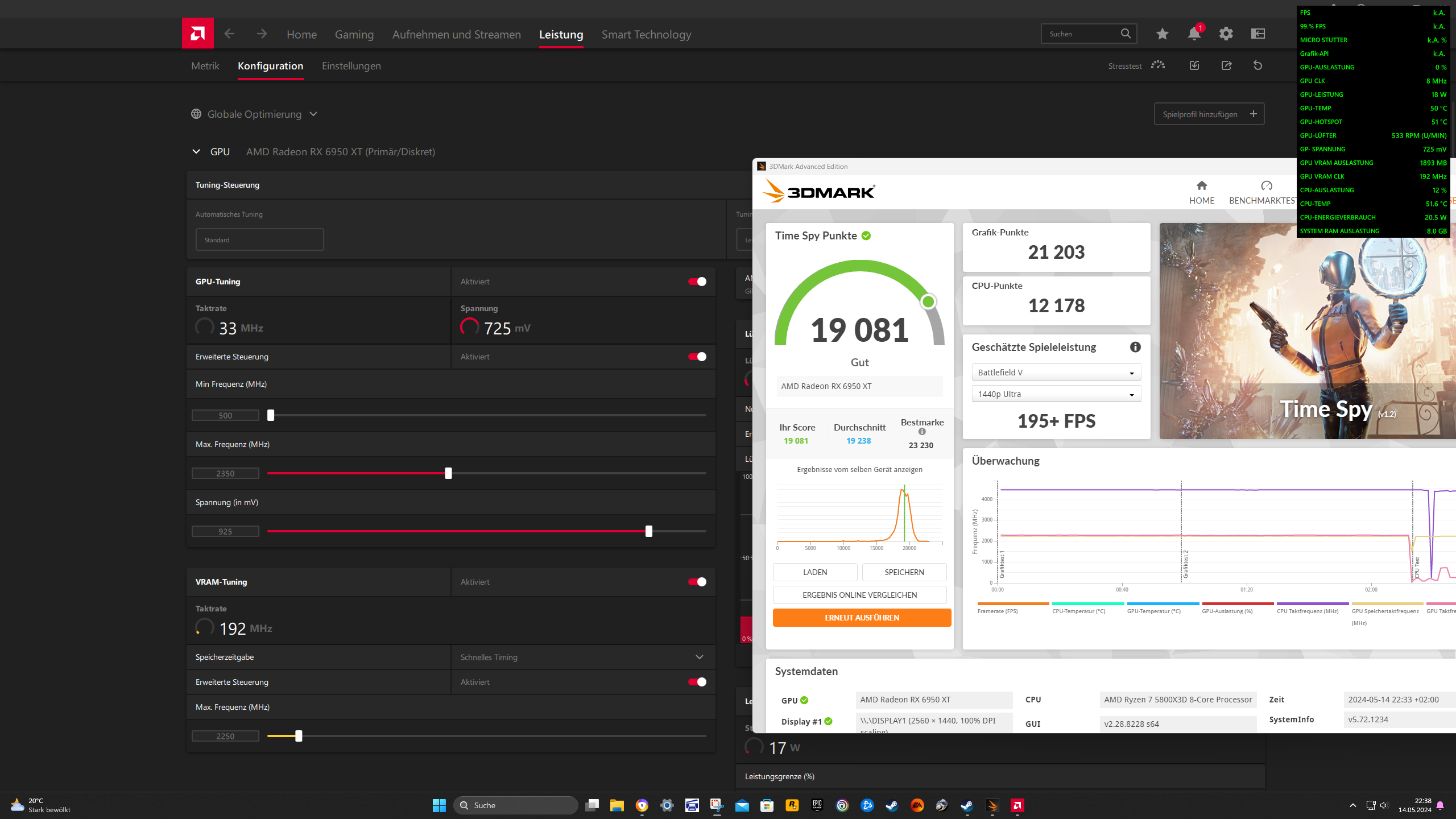Toggle GPU Erweiterte Steuerung switch
This screenshot has width=1456, height=819.
click(x=697, y=357)
